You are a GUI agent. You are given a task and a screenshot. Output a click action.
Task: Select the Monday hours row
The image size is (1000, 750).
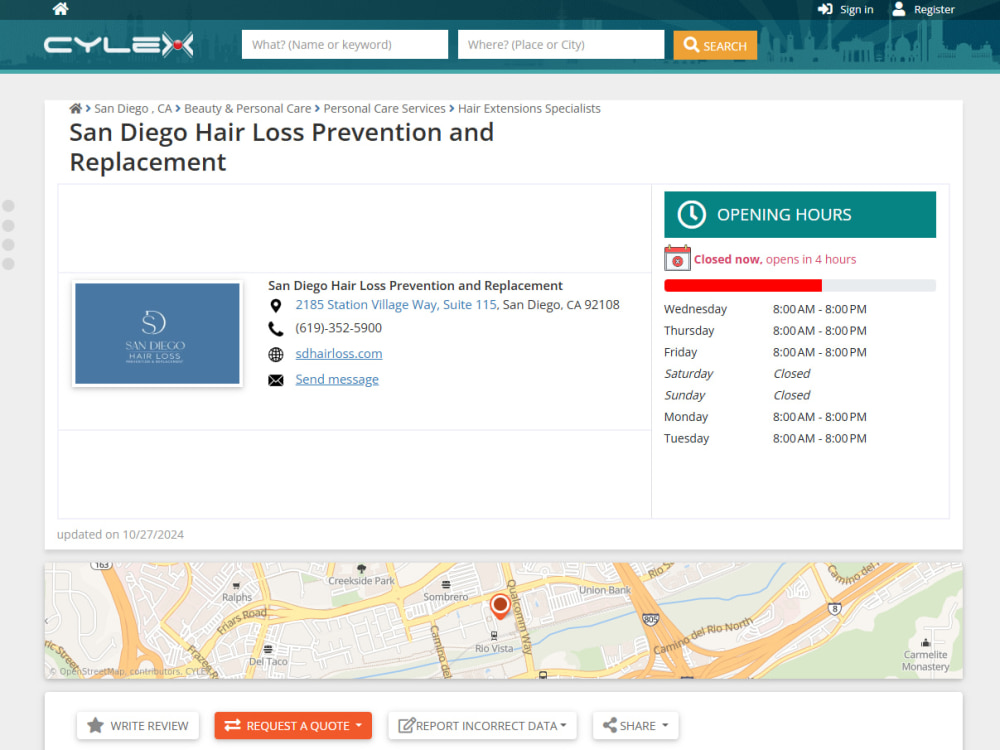765,416
